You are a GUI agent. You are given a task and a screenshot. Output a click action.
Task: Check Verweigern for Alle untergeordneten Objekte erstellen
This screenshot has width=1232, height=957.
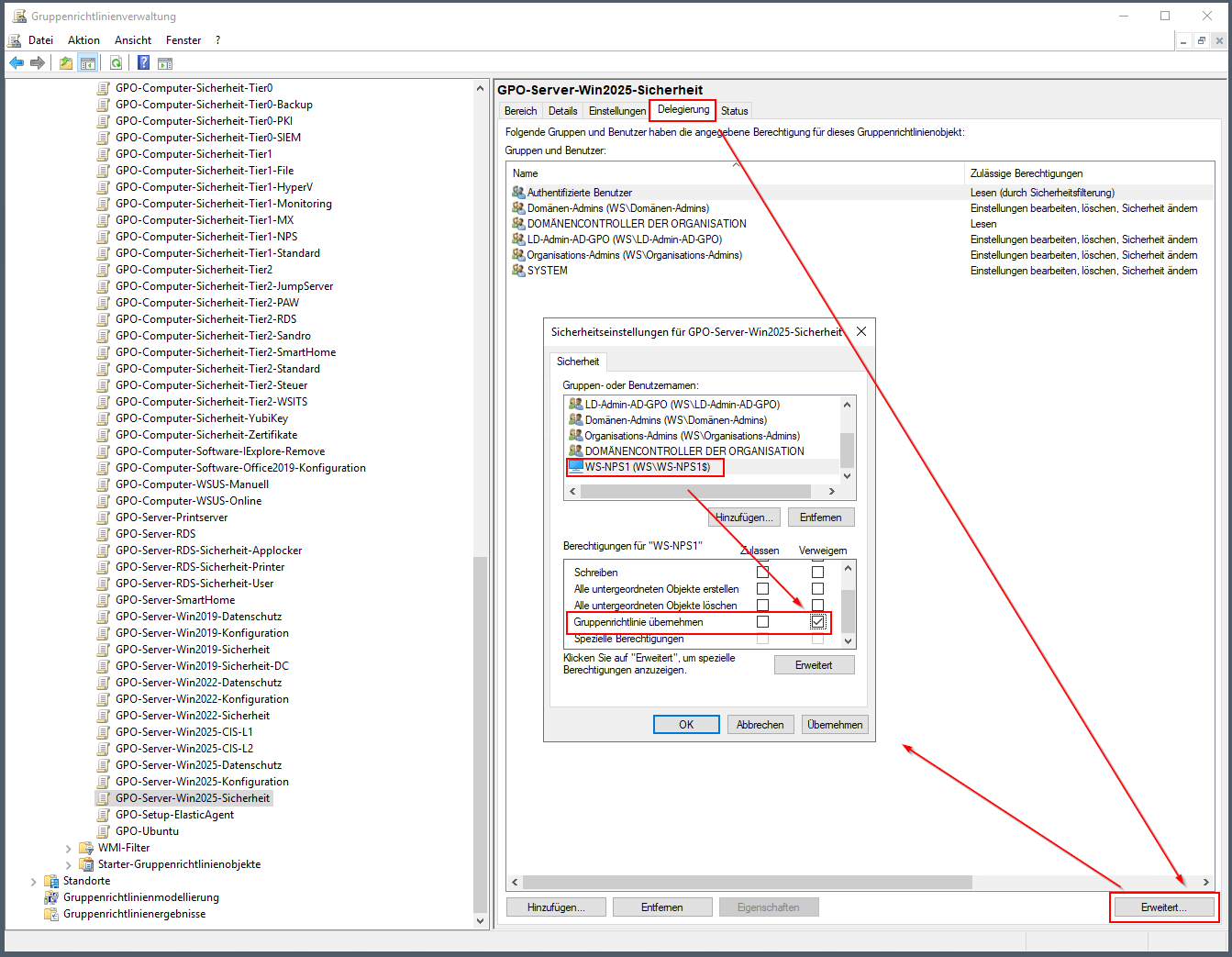[x=817, y=589]
